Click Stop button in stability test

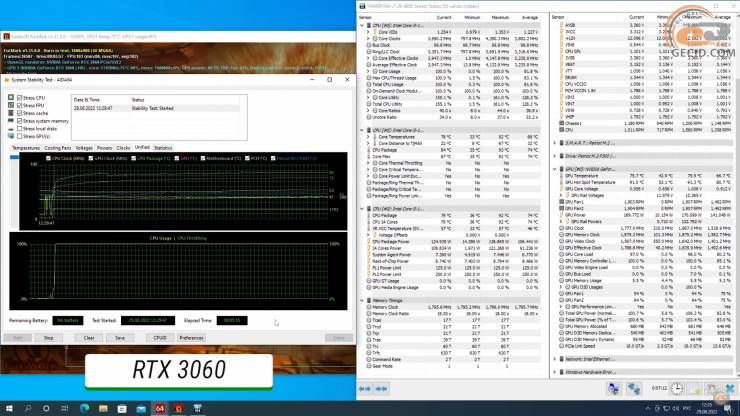pyautogui.click(x=49, y=338)
